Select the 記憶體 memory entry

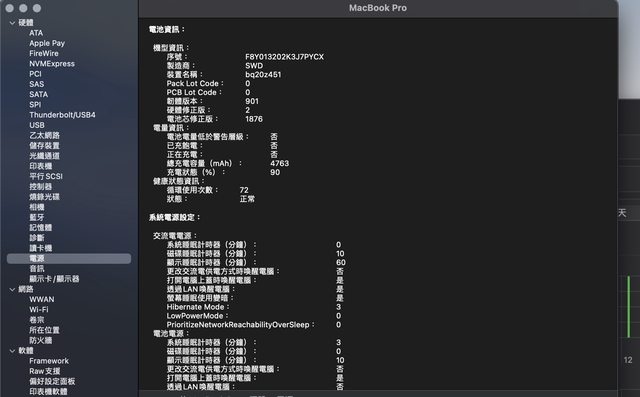(x=40, y=228)
